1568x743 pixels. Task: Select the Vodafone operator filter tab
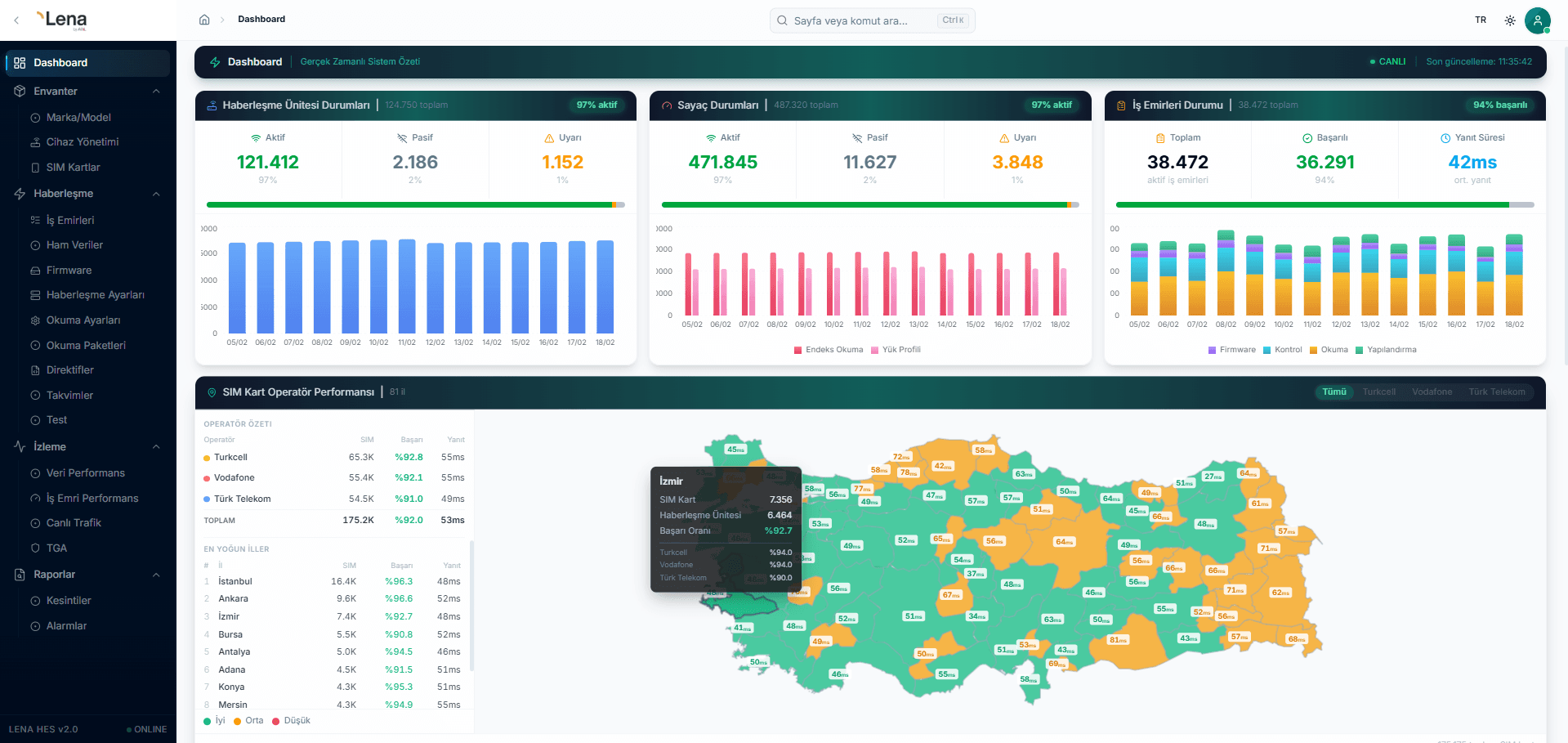click(1432, 392)
